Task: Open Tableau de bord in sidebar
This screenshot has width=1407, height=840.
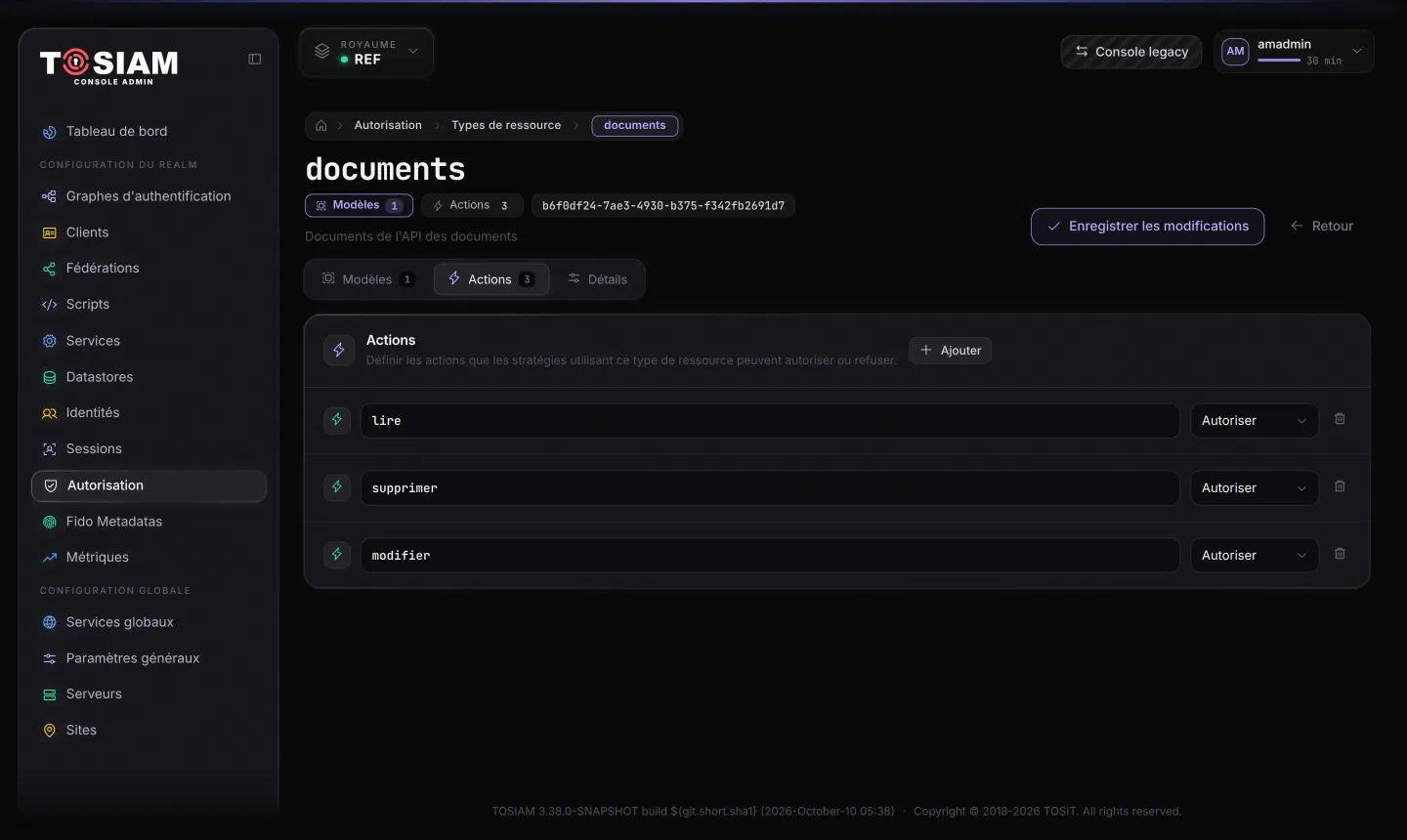Action: click(x=149, y=132)
